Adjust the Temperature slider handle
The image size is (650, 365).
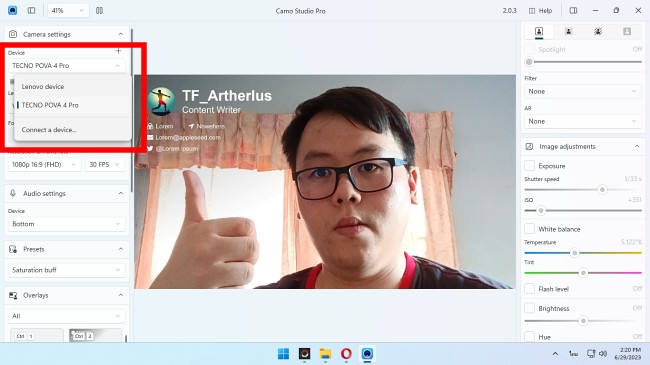coord(575,253)
